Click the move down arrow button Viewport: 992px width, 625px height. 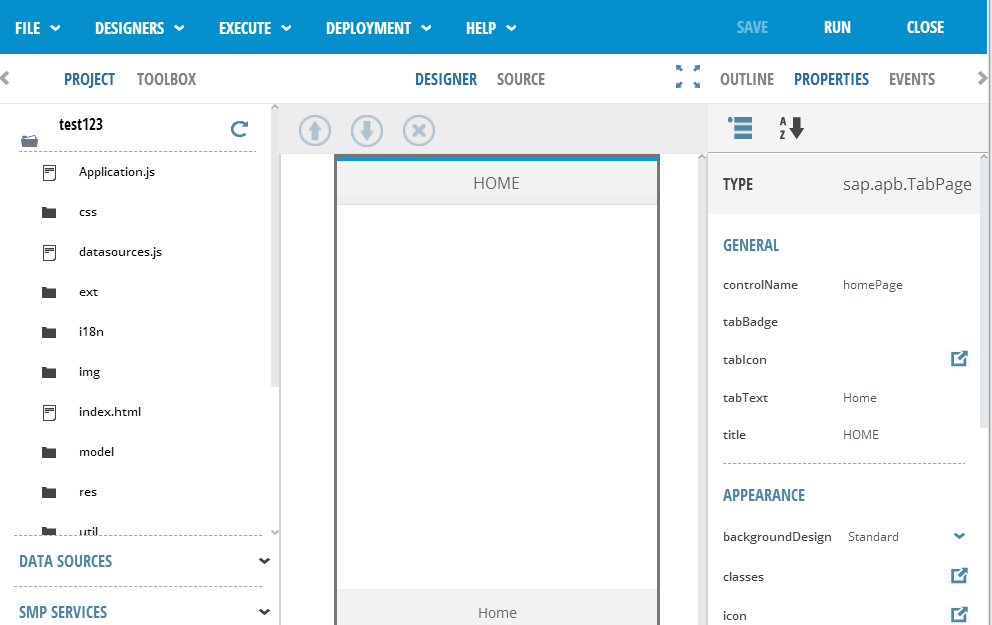tap(367, 131)
